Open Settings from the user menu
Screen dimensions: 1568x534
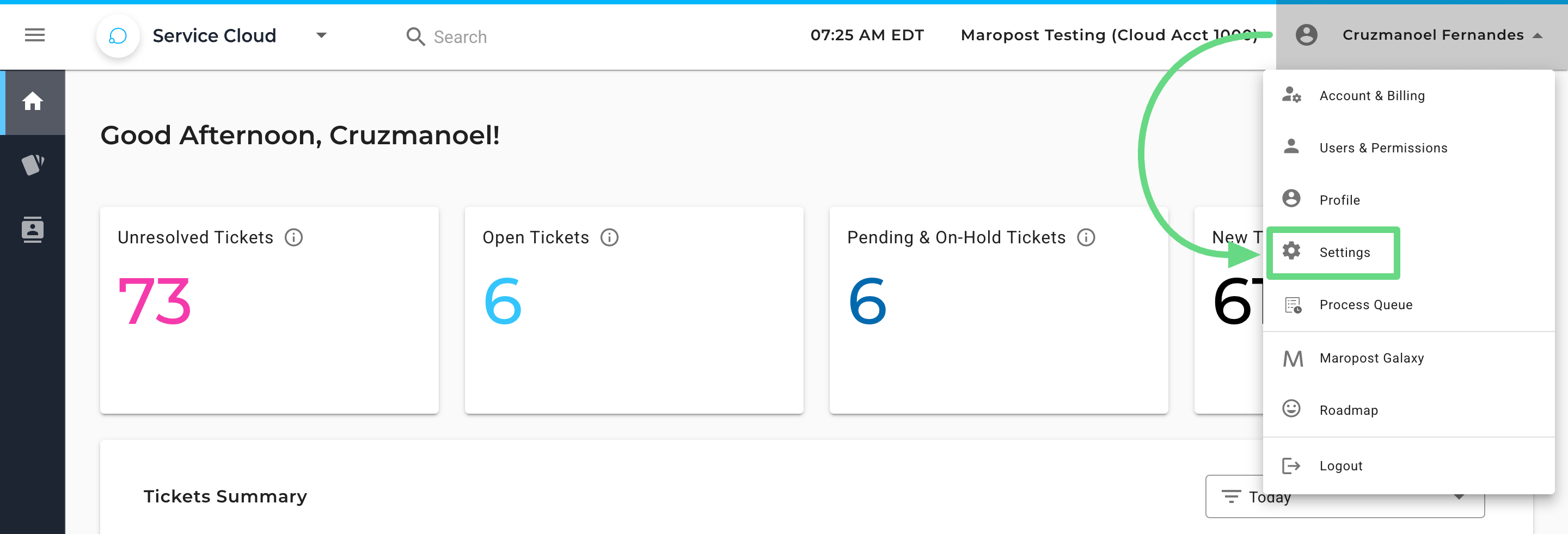(1344, 253)
